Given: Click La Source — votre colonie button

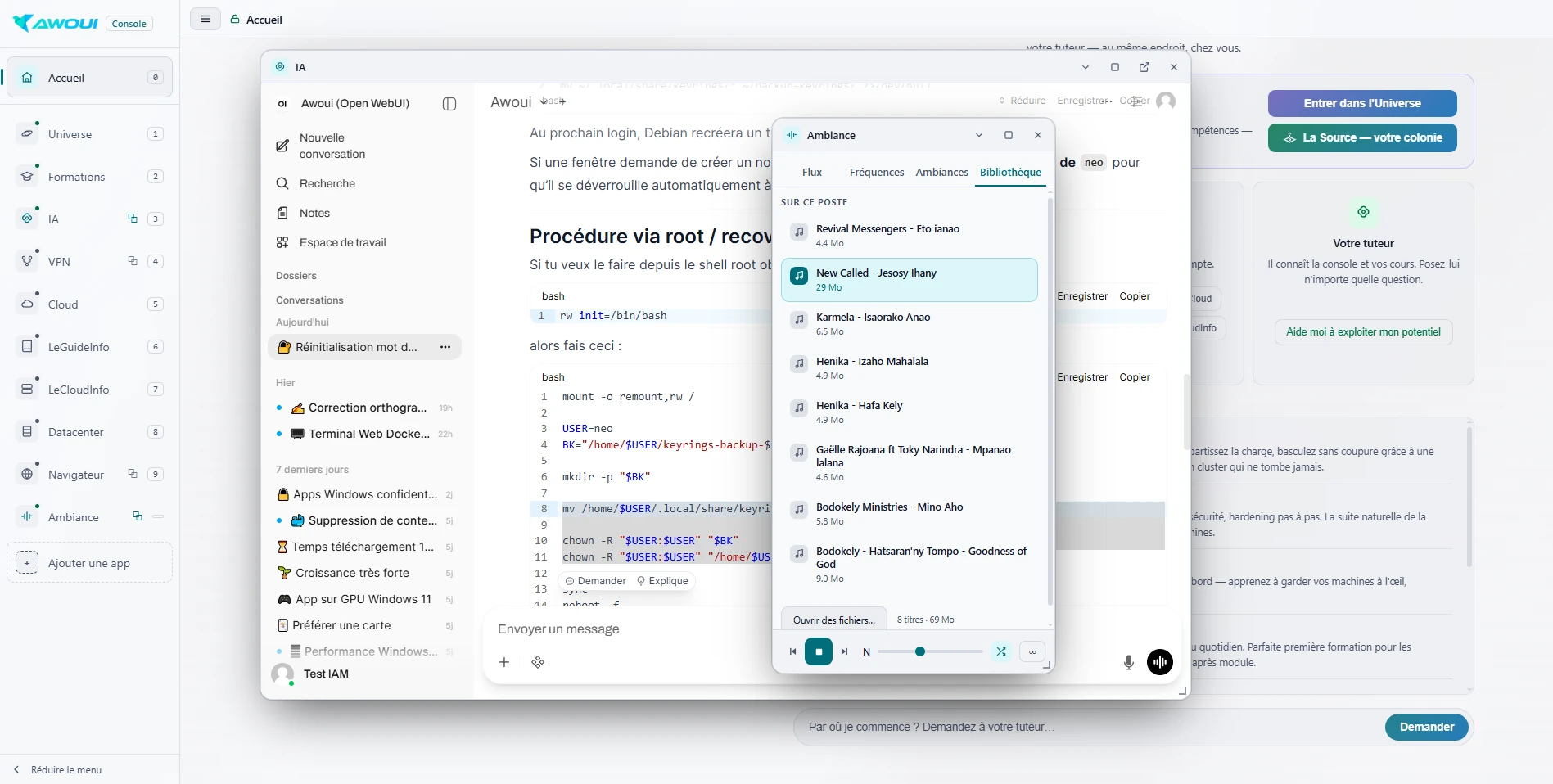Looking at the screenshot, I should coord(1362,137).
